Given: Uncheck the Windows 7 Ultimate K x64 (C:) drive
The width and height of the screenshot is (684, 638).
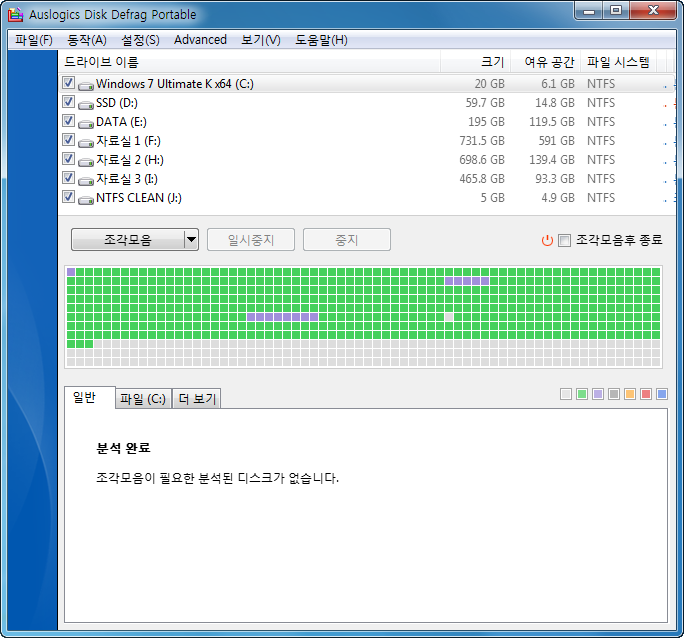Looking at the screenshot, I should [68, 83].
